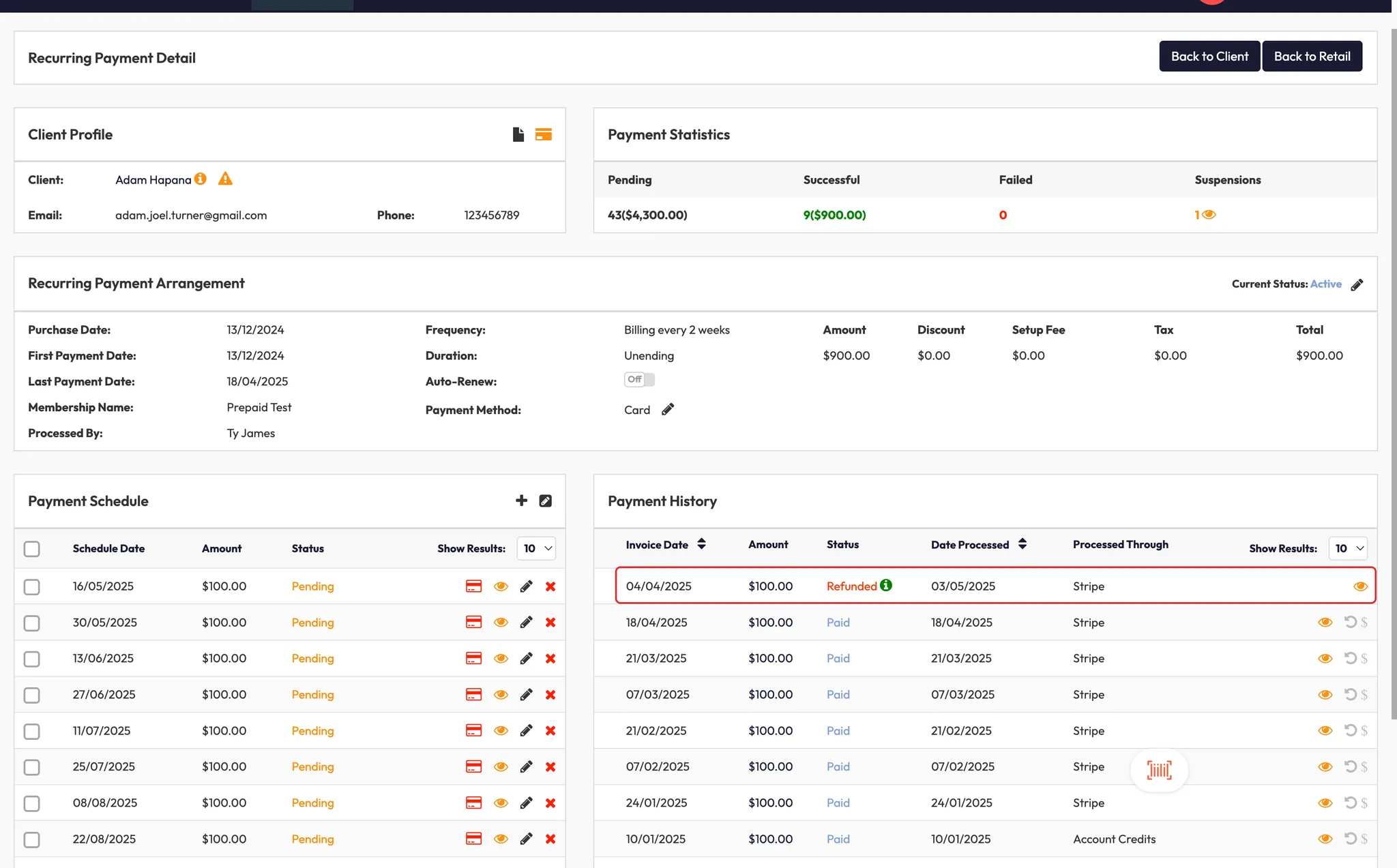Delete the 16/05/2025 scheduled payment

pyautogui.click(x=550, y=586)
